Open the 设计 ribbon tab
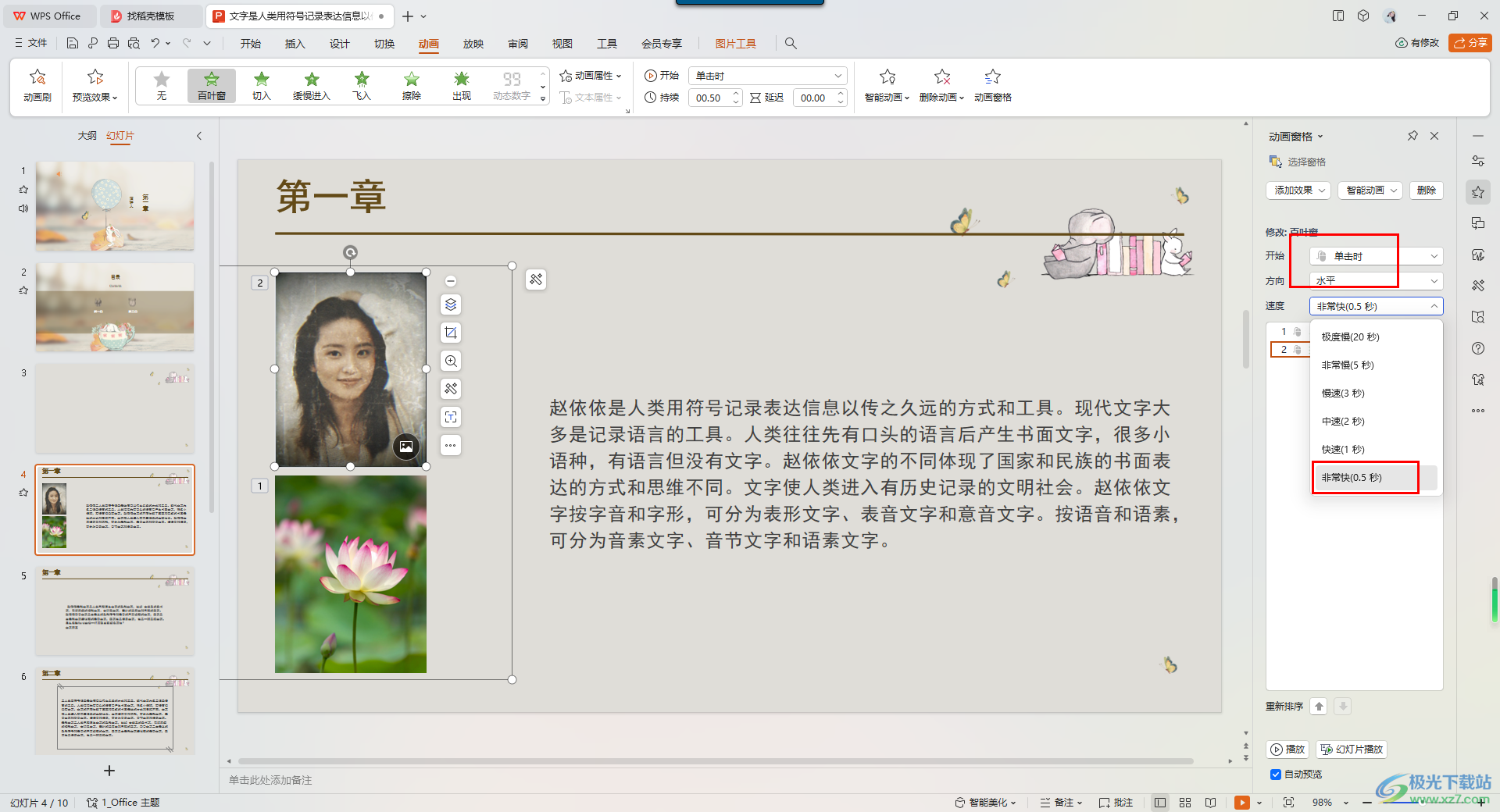The image size is (1500, 812). (x=339, y=44)
